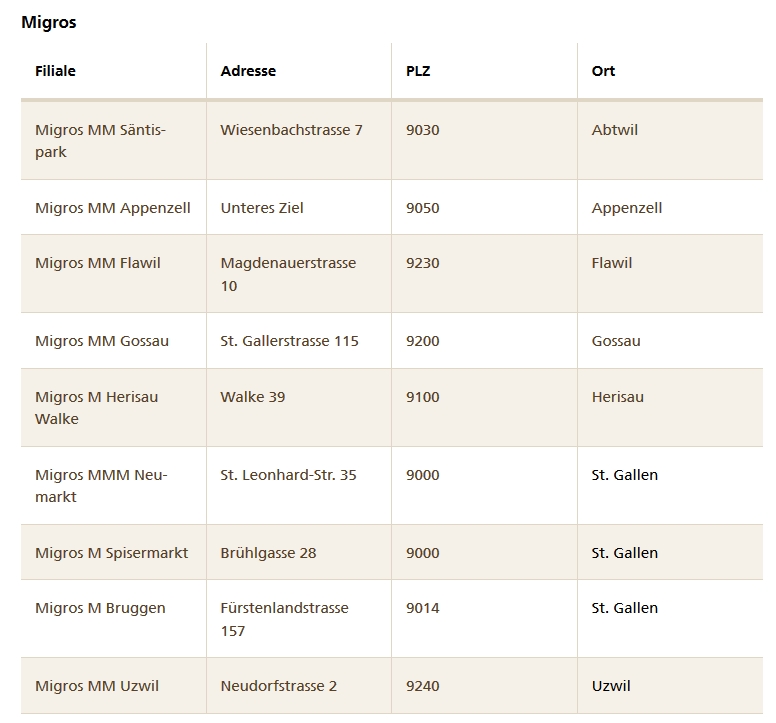Click St. Leonhard-Str. 35 address
This screenshot has width=776, height=723.
click(x=288, y=475)
